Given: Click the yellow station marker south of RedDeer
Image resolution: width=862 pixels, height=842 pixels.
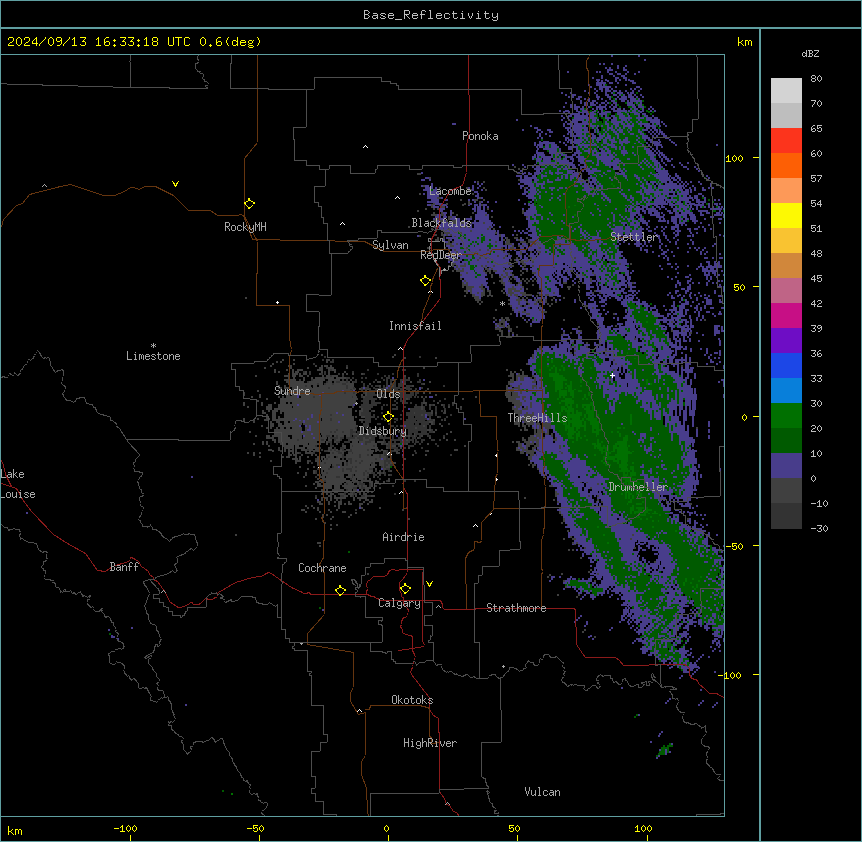Looking at the screenshot, I should point(425,281).
